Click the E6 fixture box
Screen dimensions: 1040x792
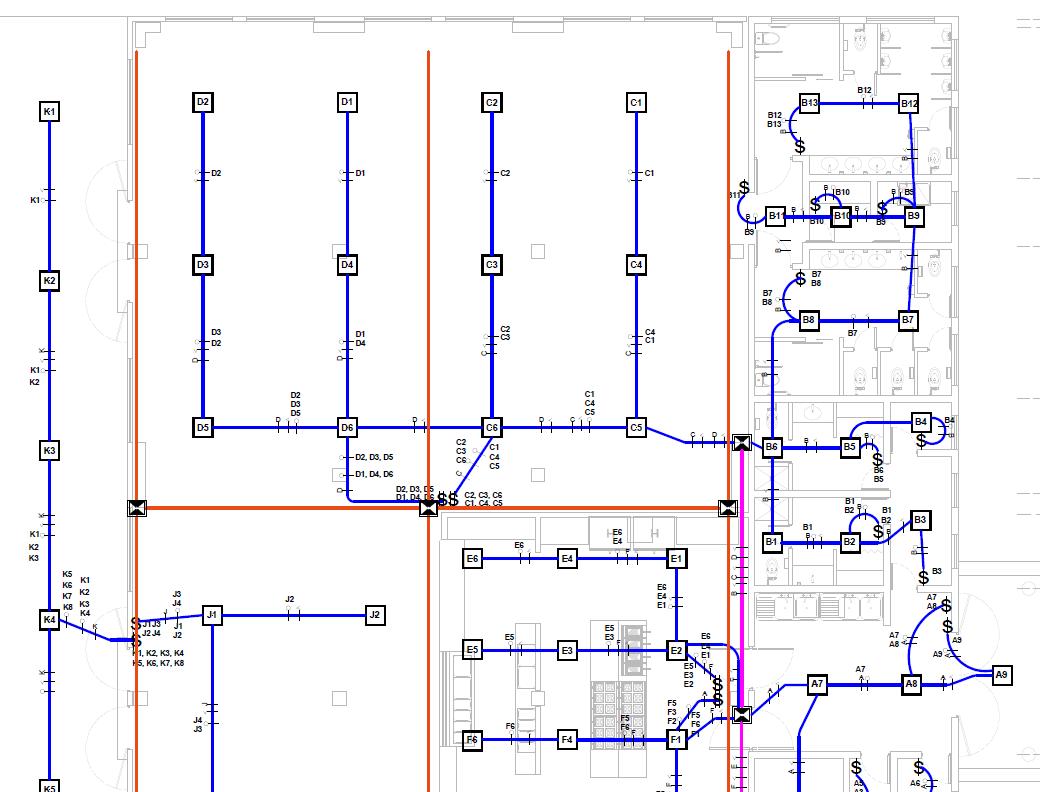click(x=472, y=559)
